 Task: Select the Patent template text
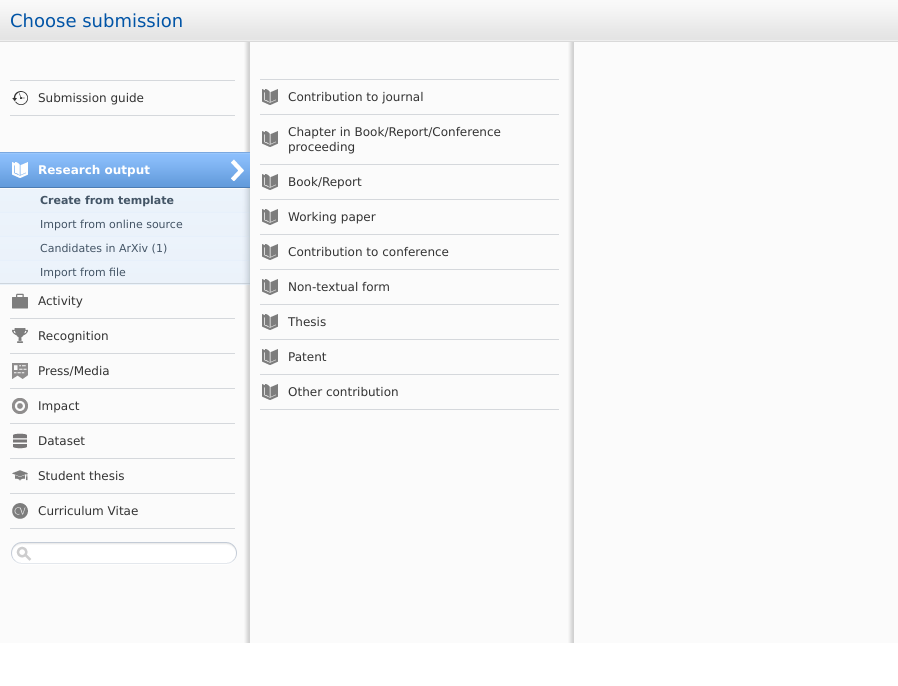pyautogui.click(x=307, y=357)
